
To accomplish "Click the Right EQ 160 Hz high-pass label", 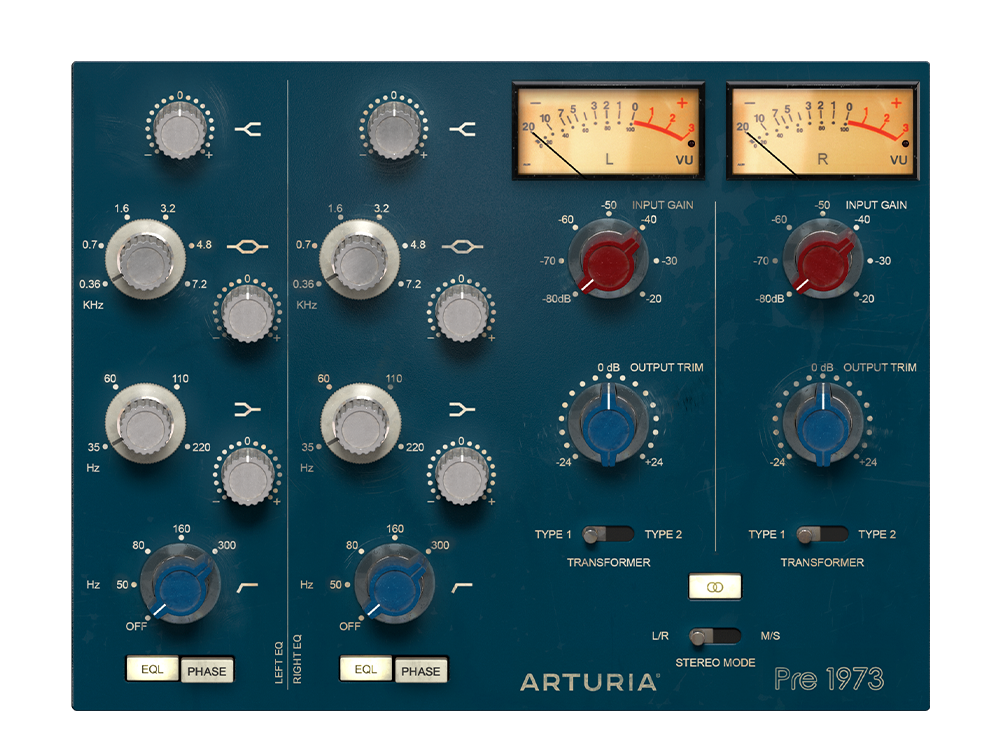I will click(395, 529).
